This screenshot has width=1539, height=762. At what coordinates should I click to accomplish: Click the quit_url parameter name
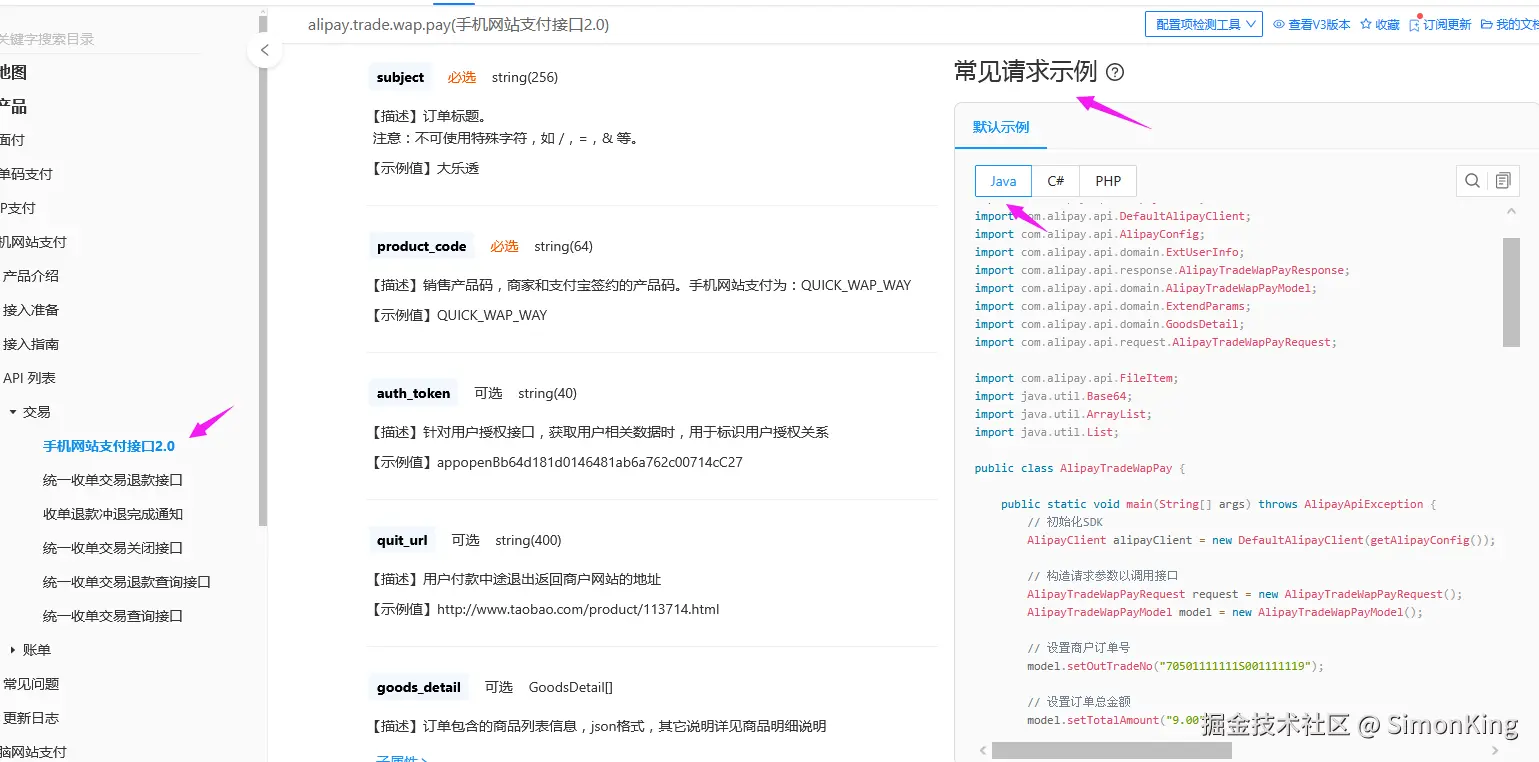[402, 540]
